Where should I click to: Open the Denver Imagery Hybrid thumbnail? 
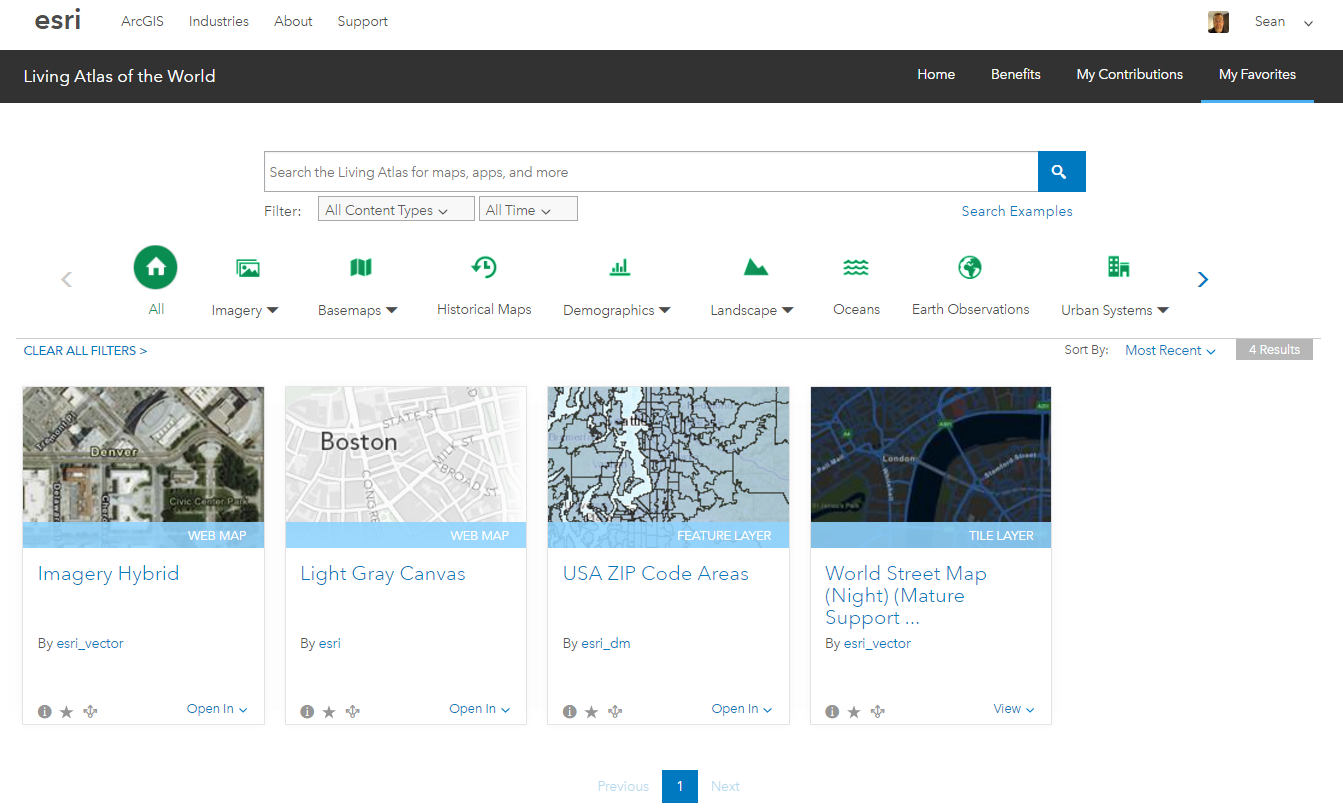coord(144,467)
